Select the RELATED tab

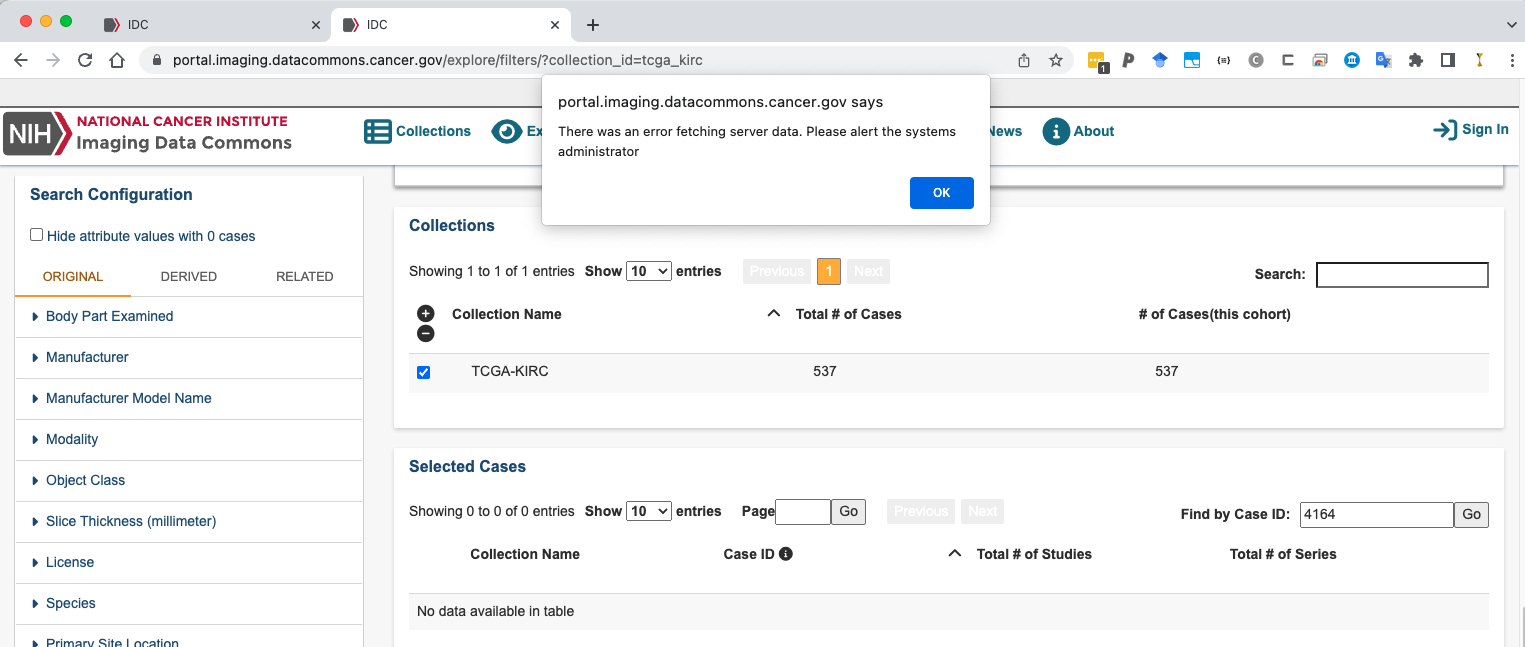pyautogui.click(x=304, y=276)
